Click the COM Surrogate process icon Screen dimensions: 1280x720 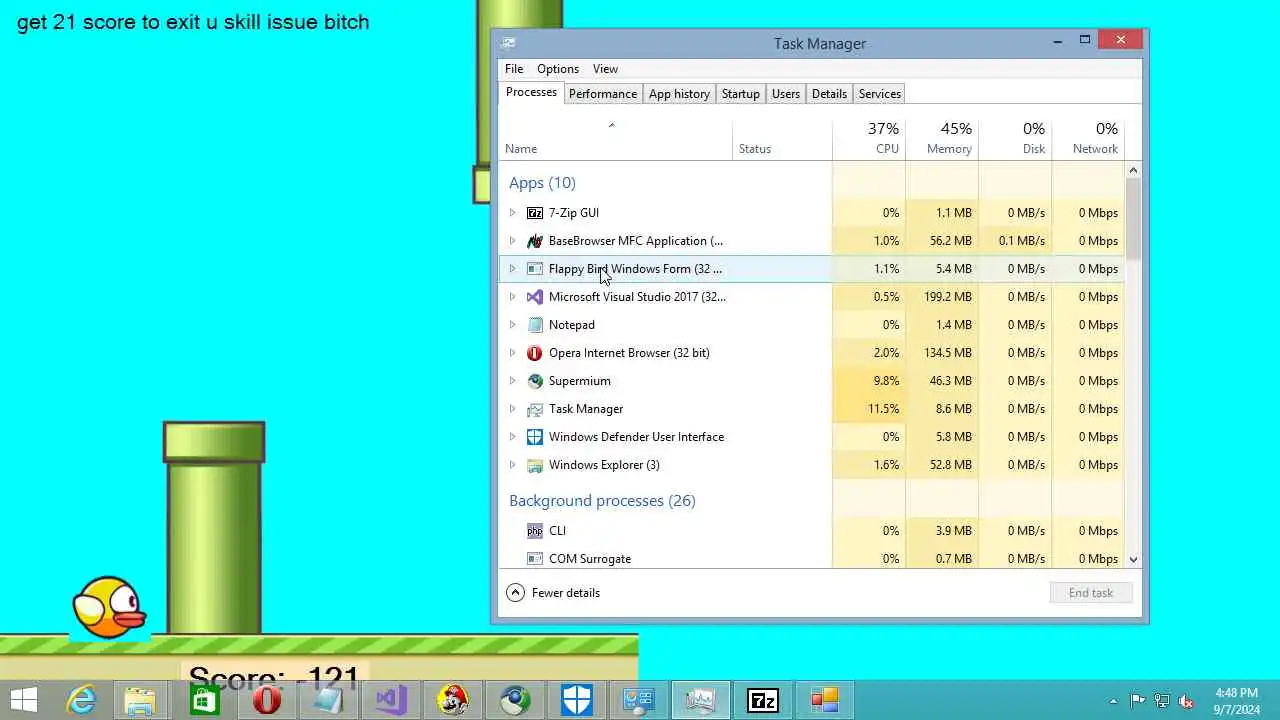[535, 559]
